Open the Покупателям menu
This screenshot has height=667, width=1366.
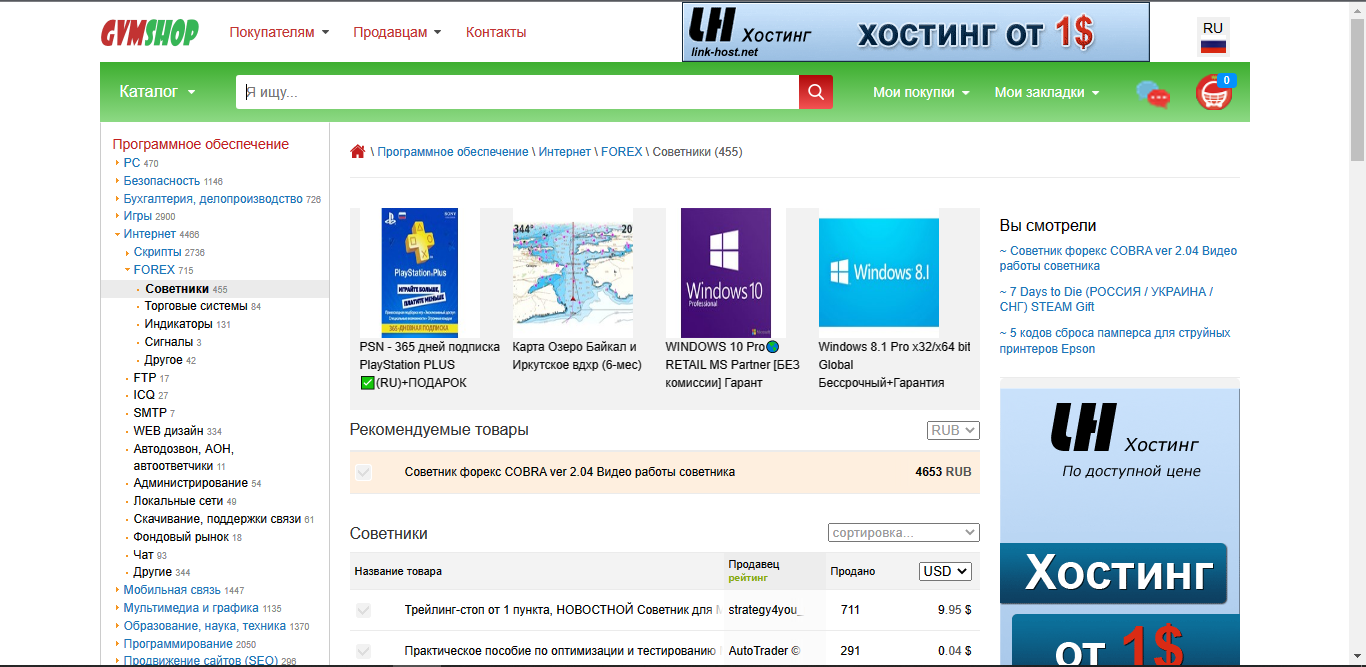tap(279, 32)
